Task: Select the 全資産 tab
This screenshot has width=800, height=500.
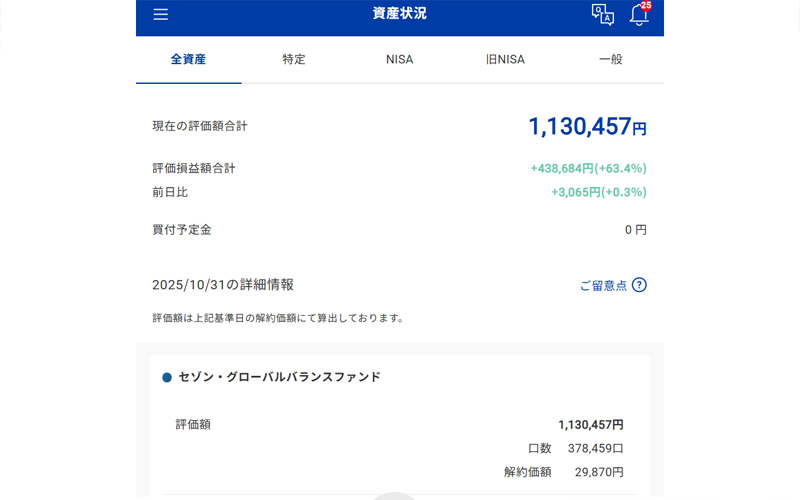Action: pyautogui.click(x=188, y=59)
